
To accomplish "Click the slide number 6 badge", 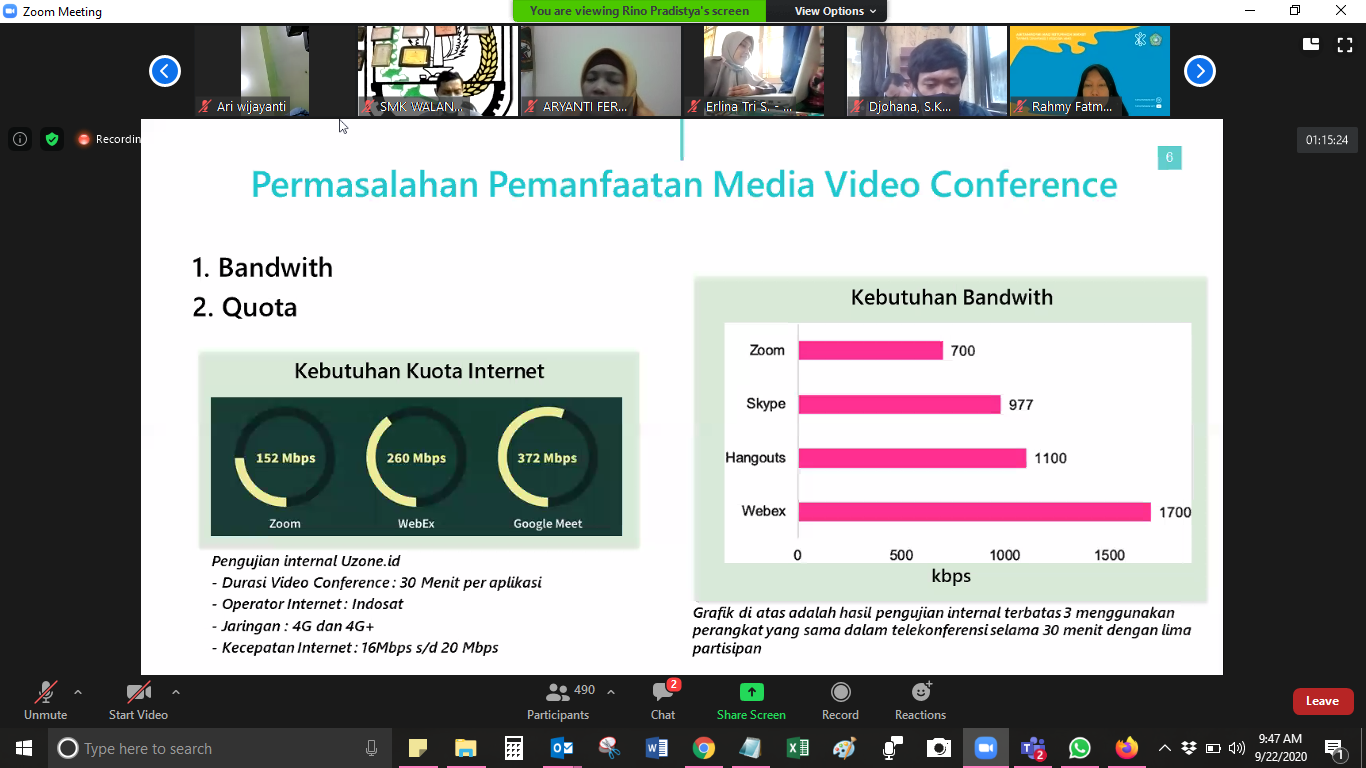I will click(1169, 157).
